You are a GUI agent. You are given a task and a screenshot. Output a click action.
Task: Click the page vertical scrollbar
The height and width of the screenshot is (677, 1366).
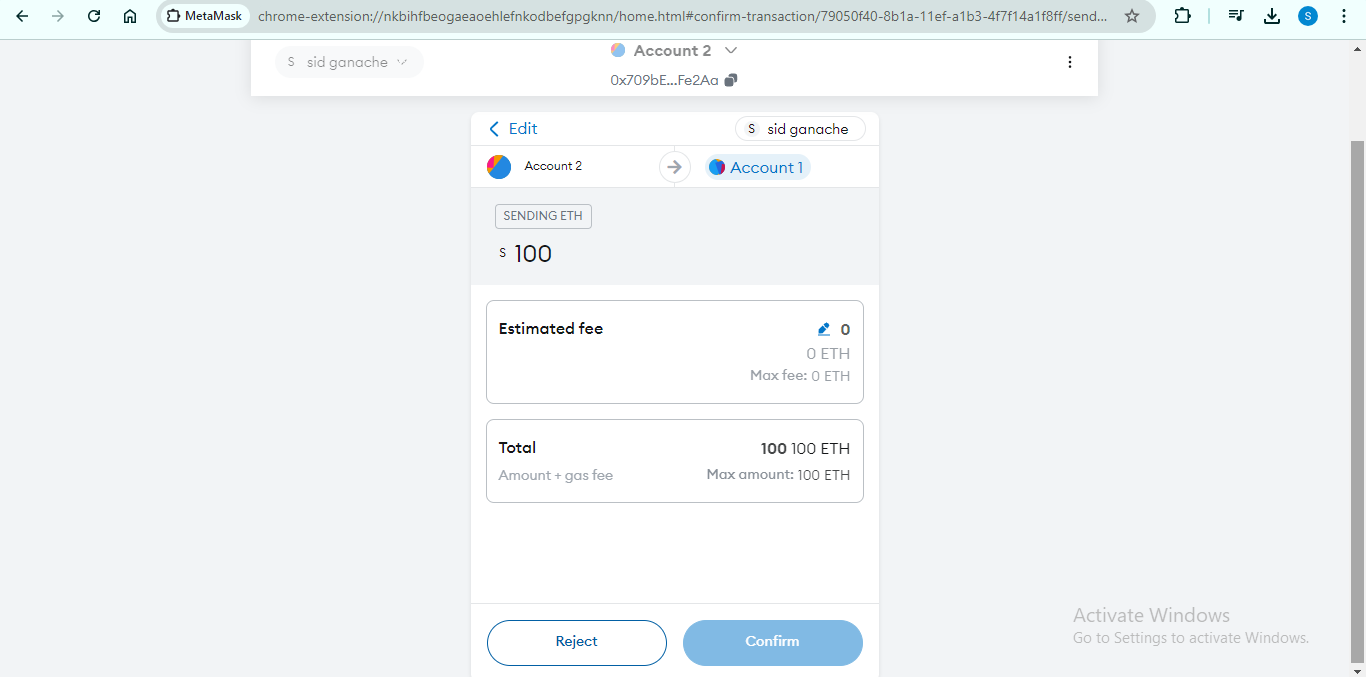pyautogui.click(x=1357, y=400)
